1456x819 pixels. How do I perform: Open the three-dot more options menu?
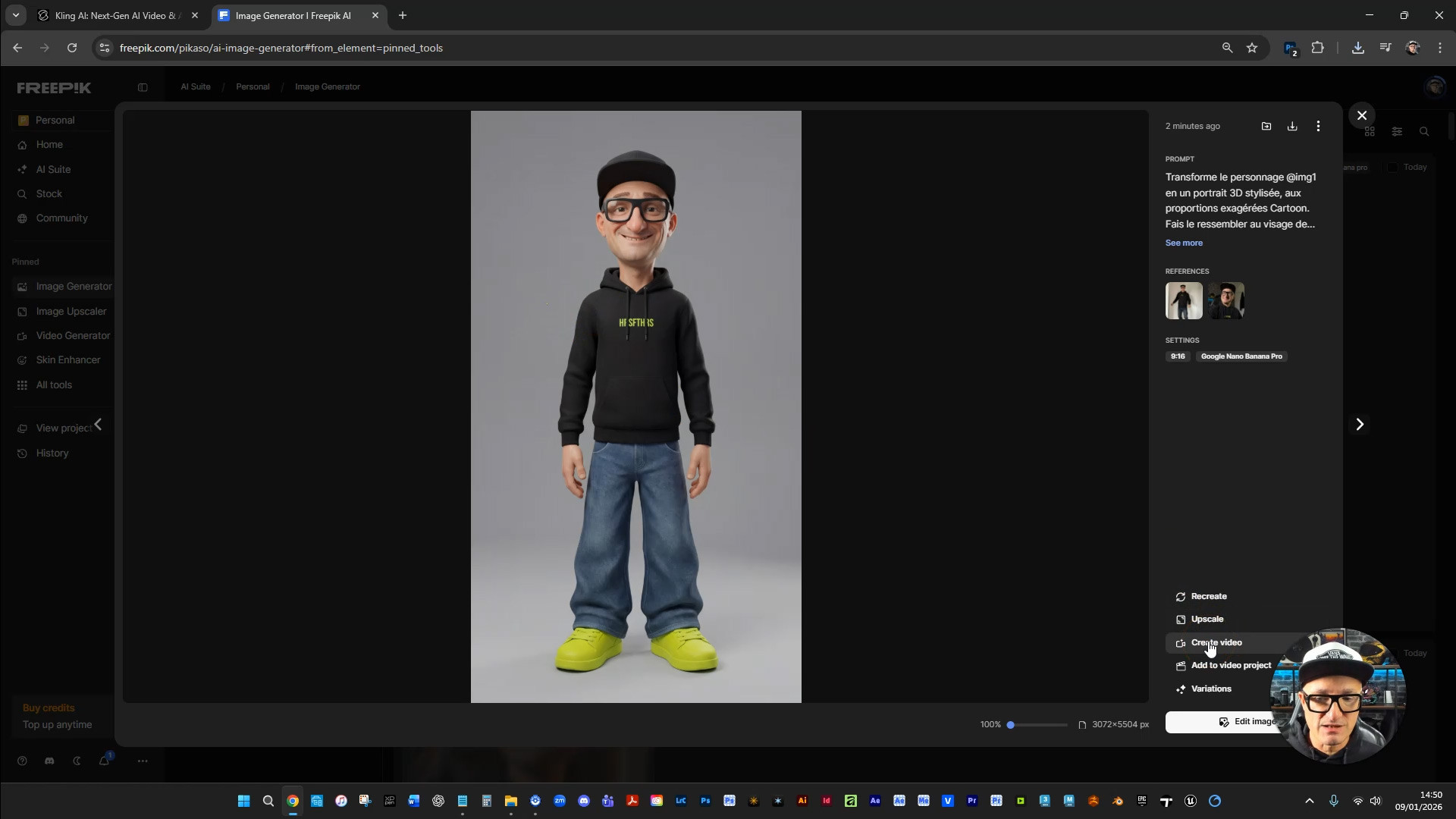point(1318,127)
